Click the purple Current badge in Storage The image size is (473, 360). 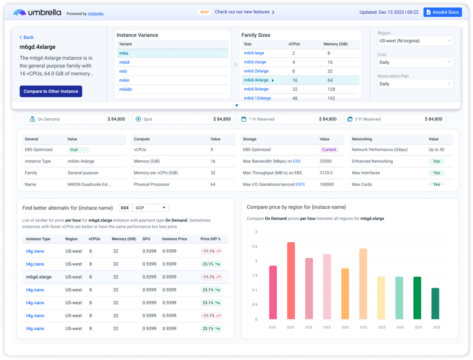coord(329,150)
